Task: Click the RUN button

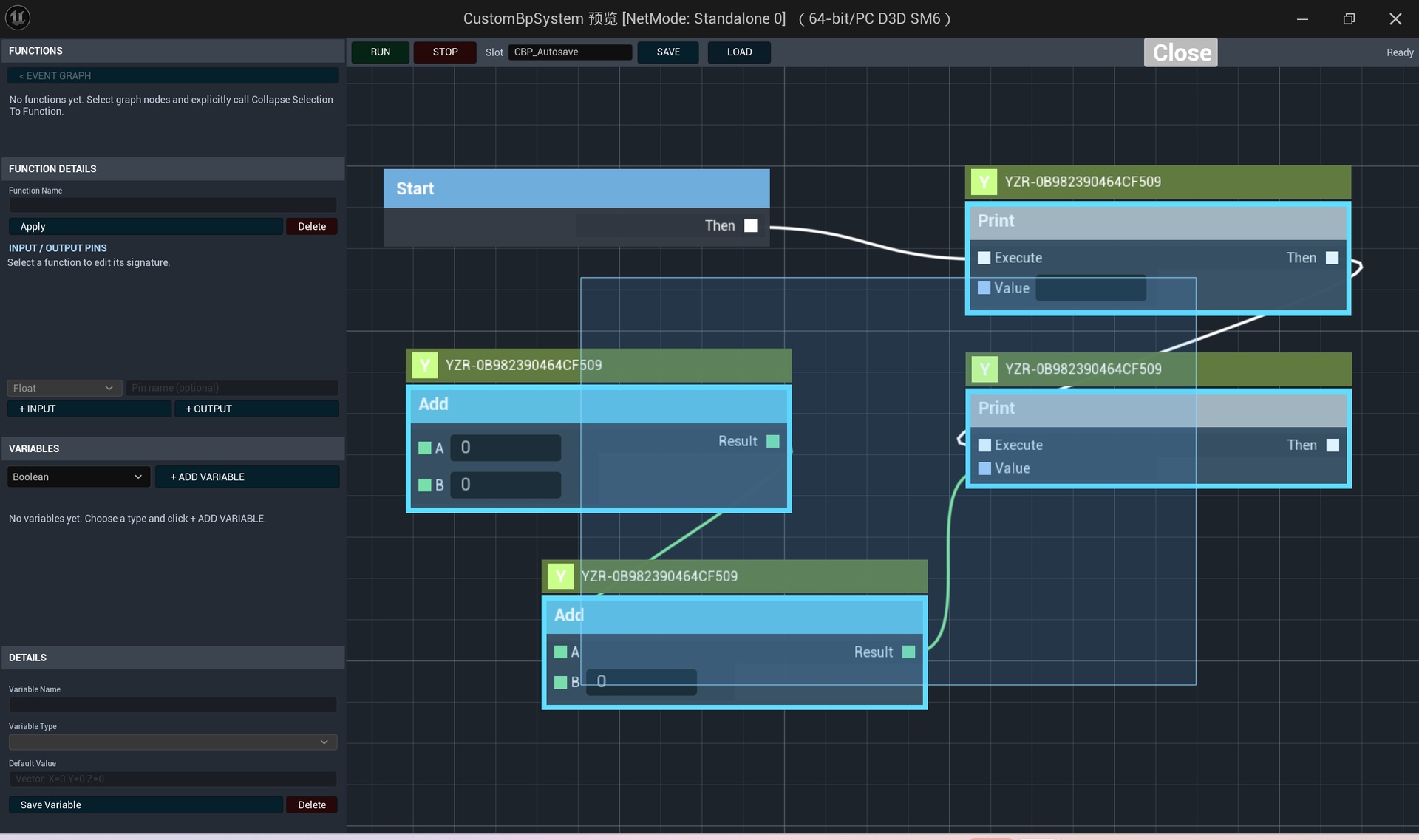Action: (x=380, y=52)
